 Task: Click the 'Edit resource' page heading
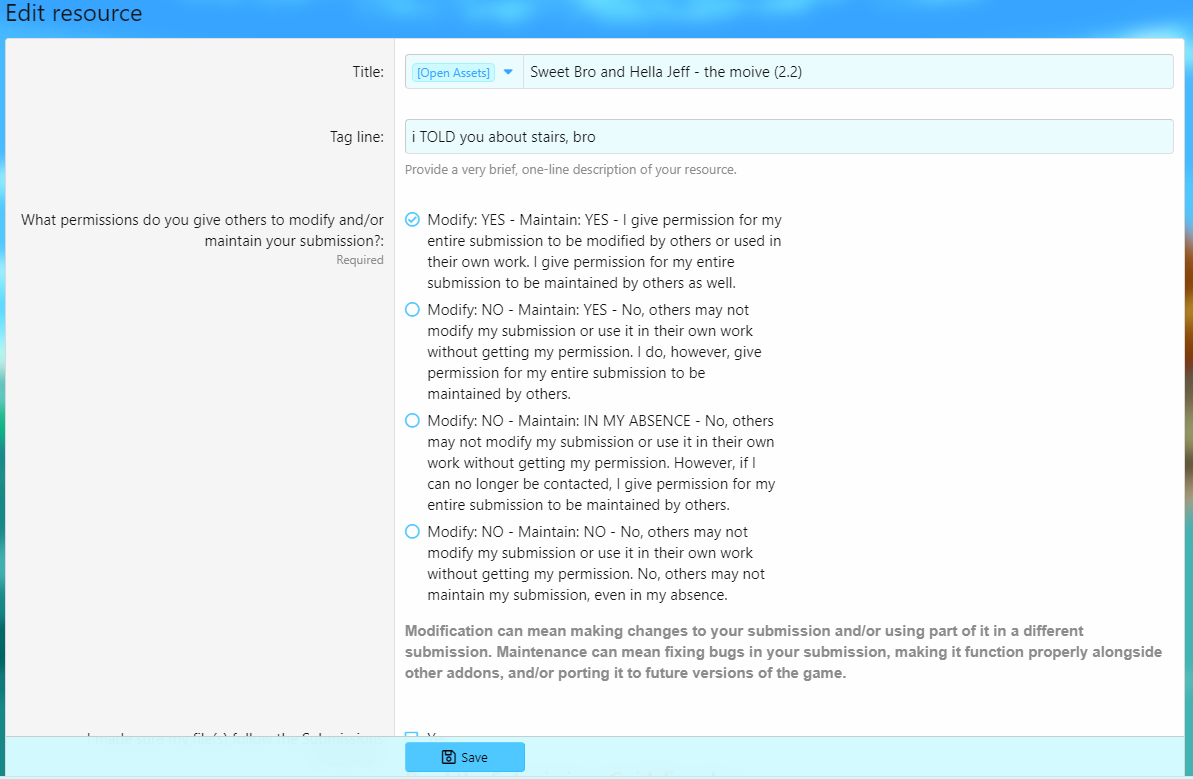pyautogui.click(x=74, y=13)
